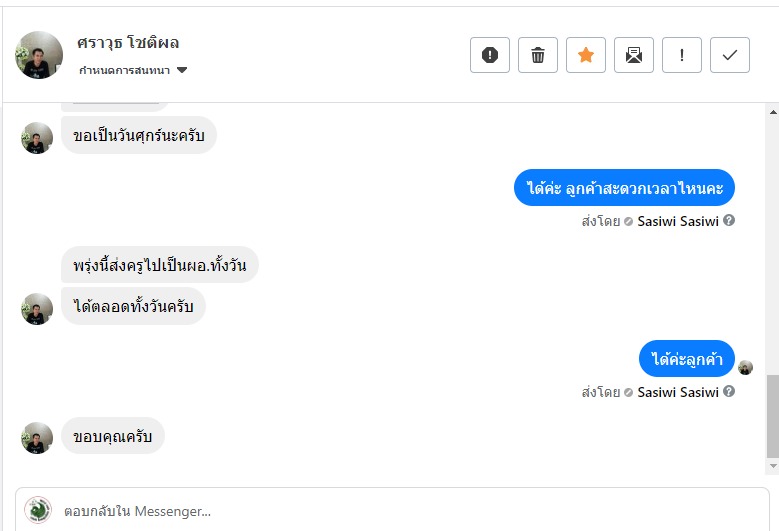Mark conversation unread with envelope icon

(x=634, y=55)
